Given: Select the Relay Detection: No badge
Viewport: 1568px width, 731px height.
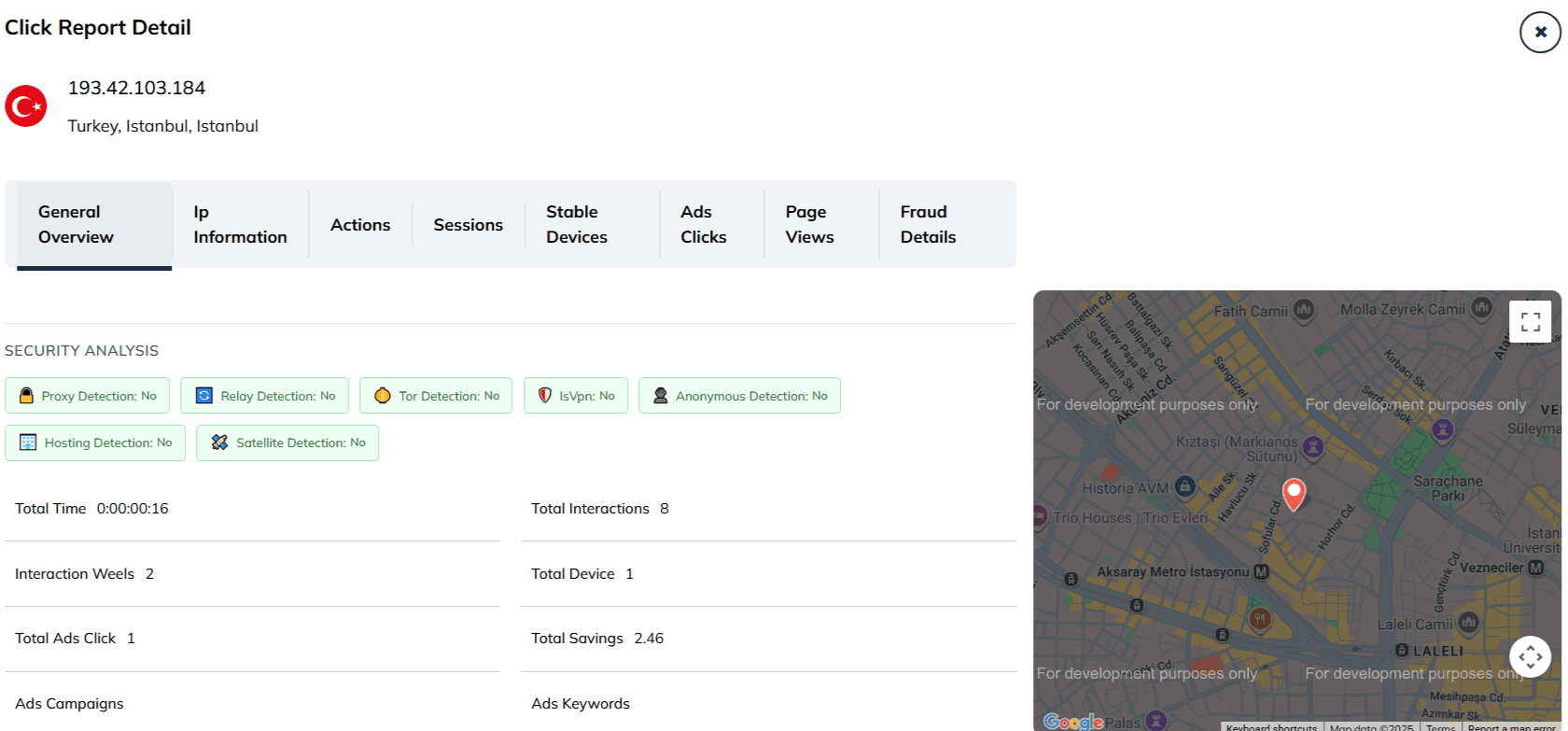Looking at the screenshot, I should coord(264,396).
